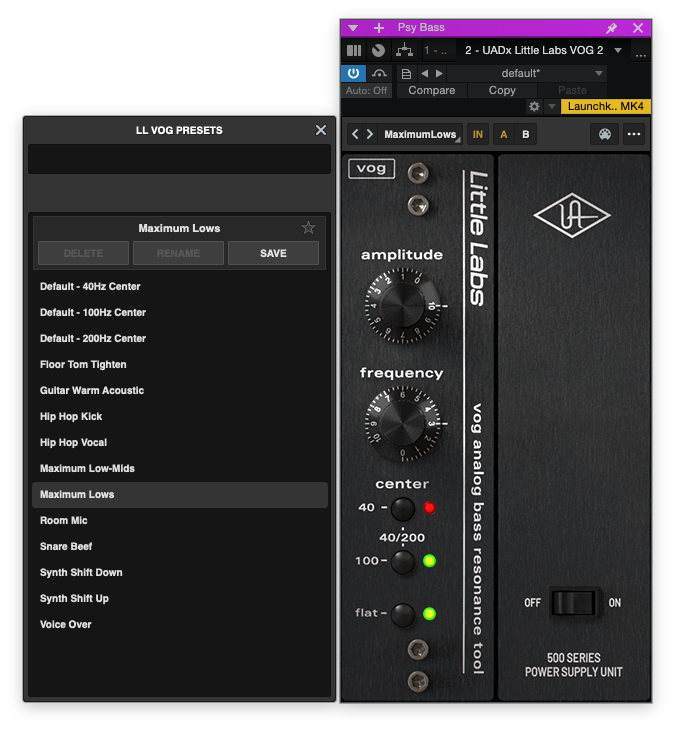Open the macro knob icon
This screenshot has width=675, height=730.
[x=378, y=50]
